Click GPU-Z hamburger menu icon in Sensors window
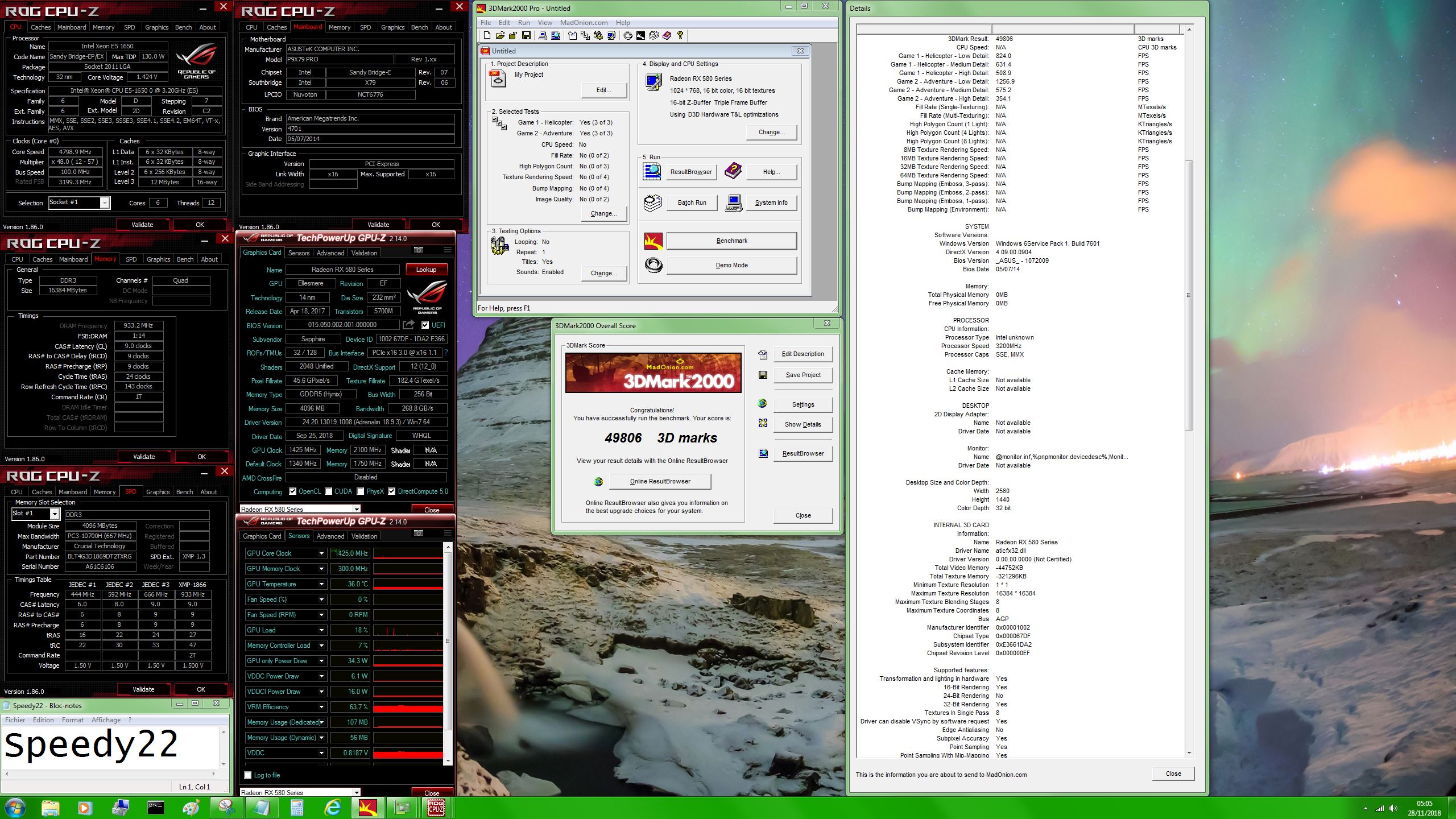This screenshot has width=1456, height=819. click(448, 533)
